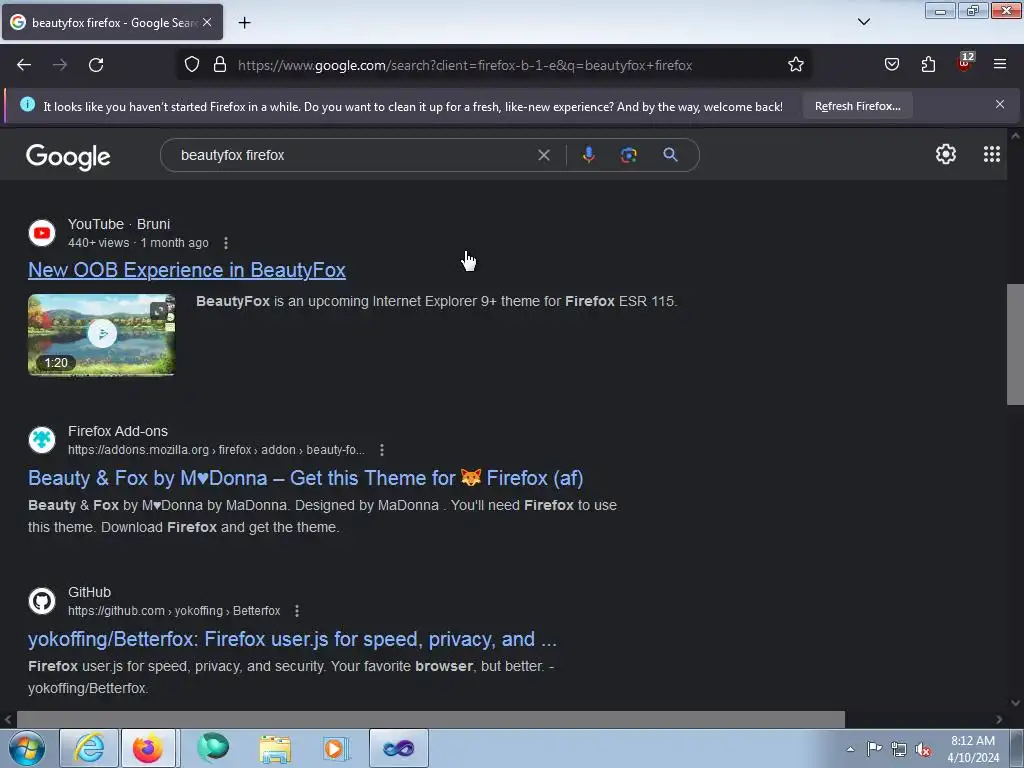The image size is (1024, 768).
Task: Click scroll up arrow on page scrollbar
Action: click(x=1015, y=136)
